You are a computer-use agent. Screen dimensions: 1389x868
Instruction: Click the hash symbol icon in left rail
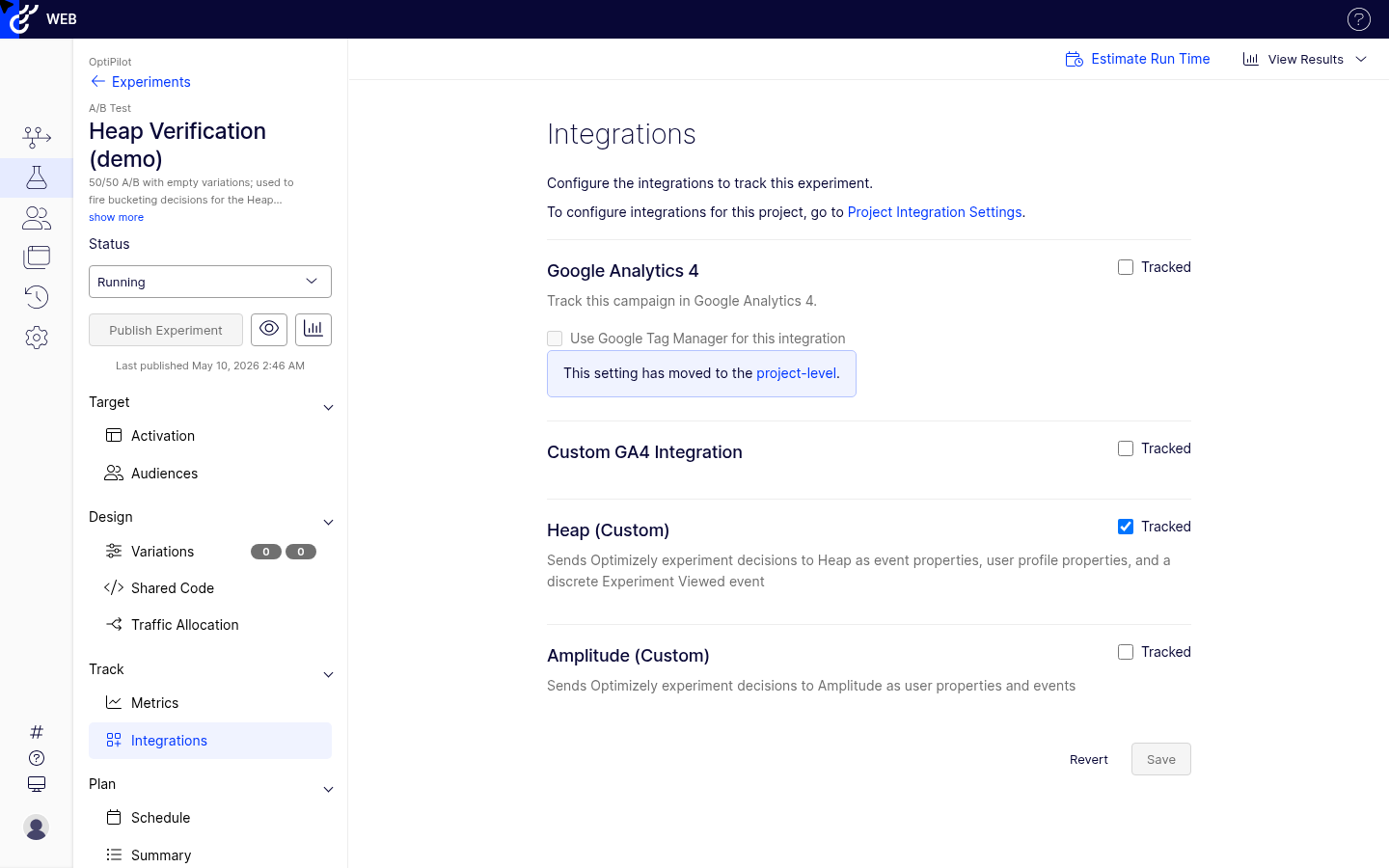[37, 732]
